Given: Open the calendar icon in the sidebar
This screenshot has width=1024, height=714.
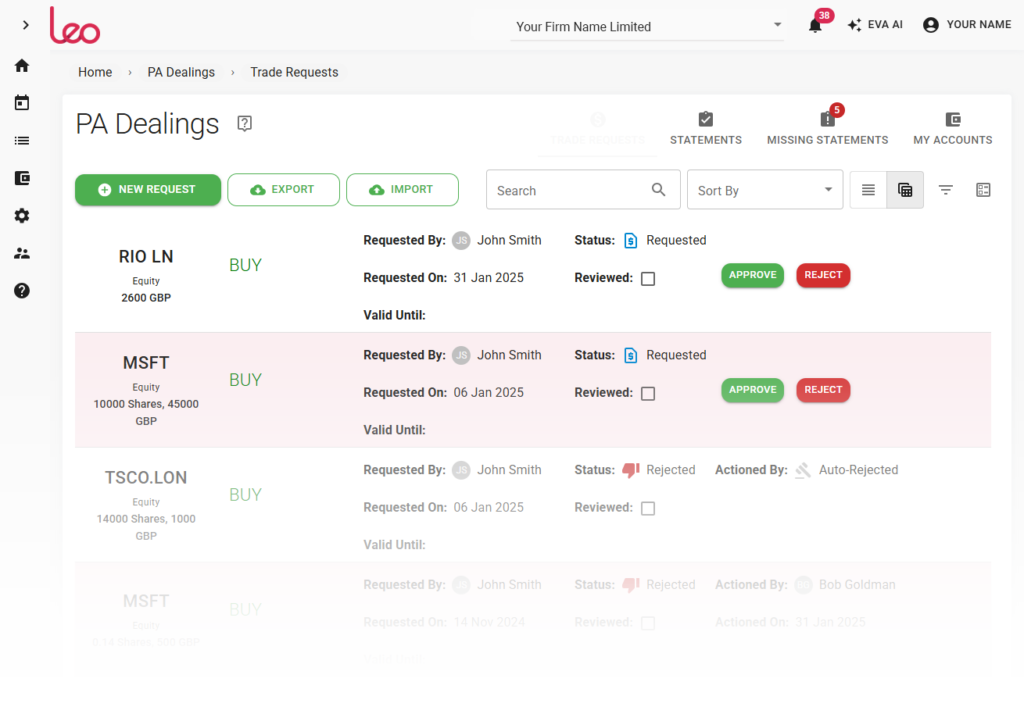Looking at the screenshot, I should (x=21, y=102).
